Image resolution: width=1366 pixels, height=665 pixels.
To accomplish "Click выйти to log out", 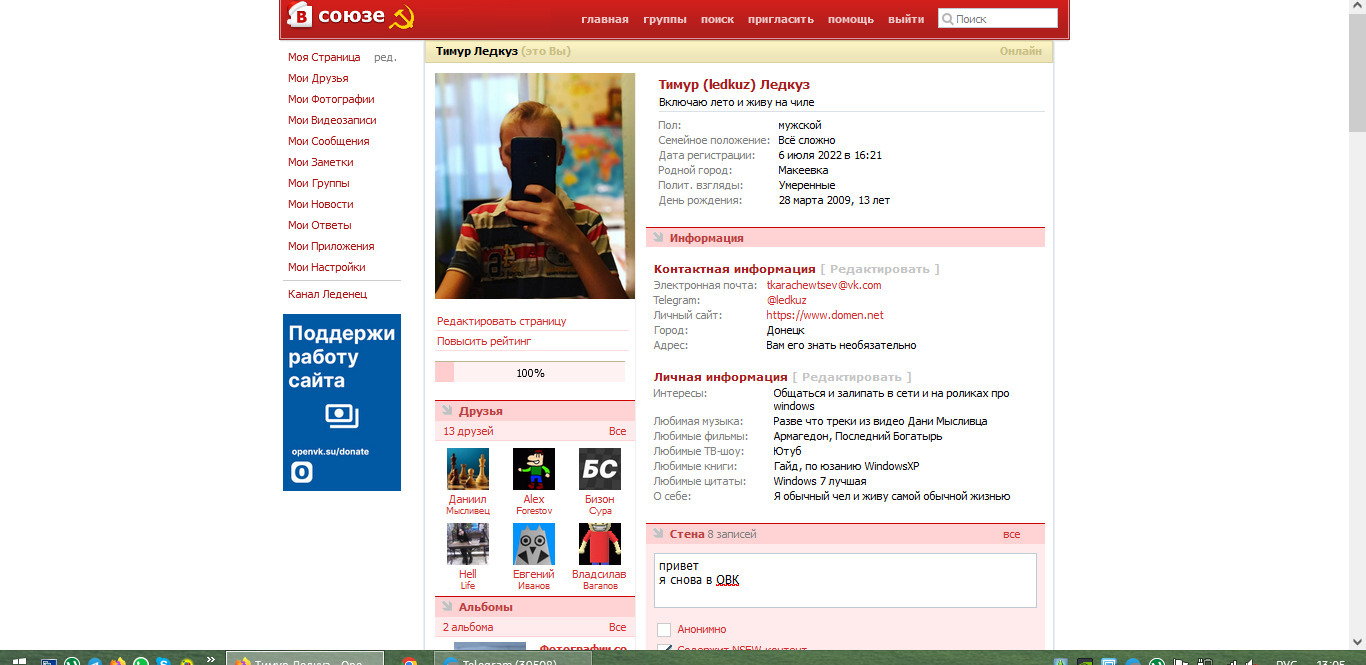I will pos(906,19).
